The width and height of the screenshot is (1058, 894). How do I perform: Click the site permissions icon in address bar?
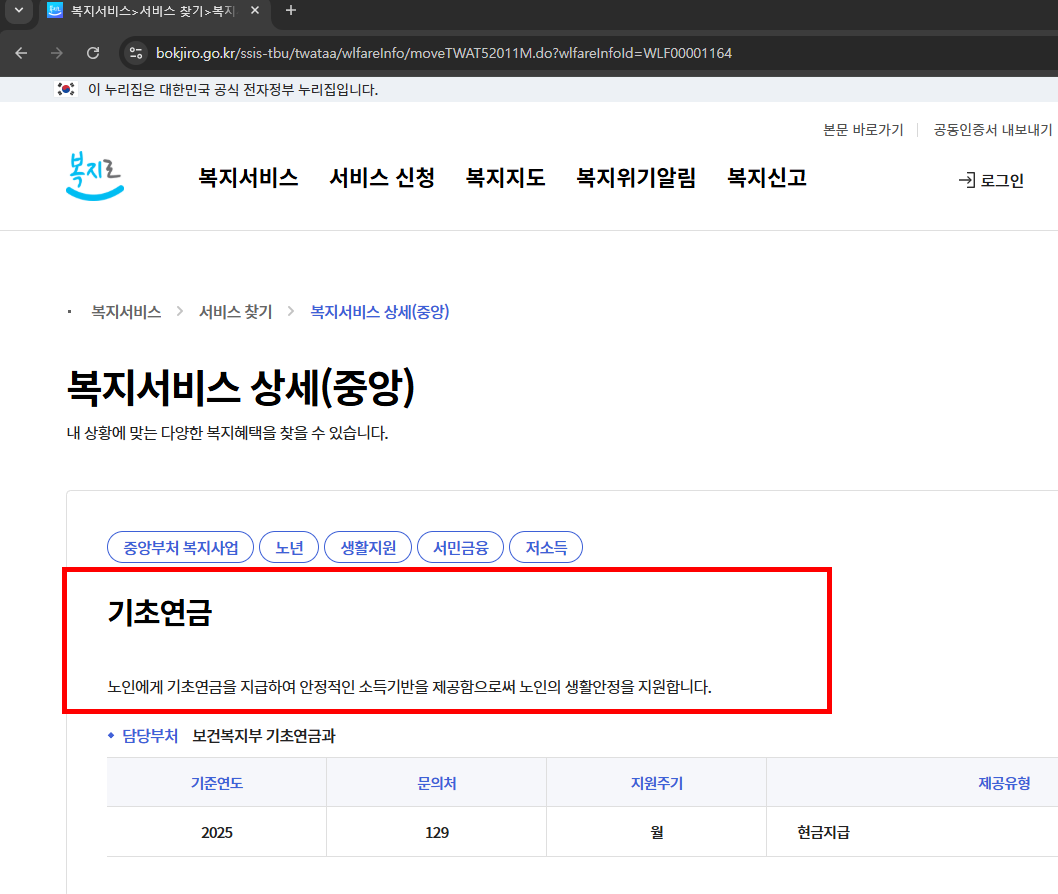point(135,54)
